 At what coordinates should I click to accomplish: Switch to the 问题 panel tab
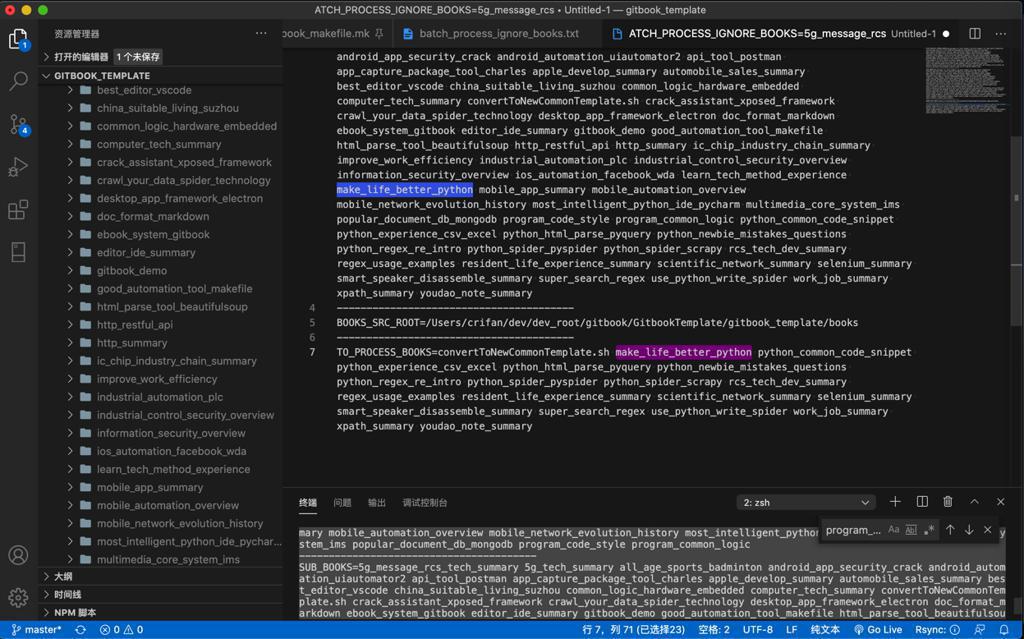(342, 502)
